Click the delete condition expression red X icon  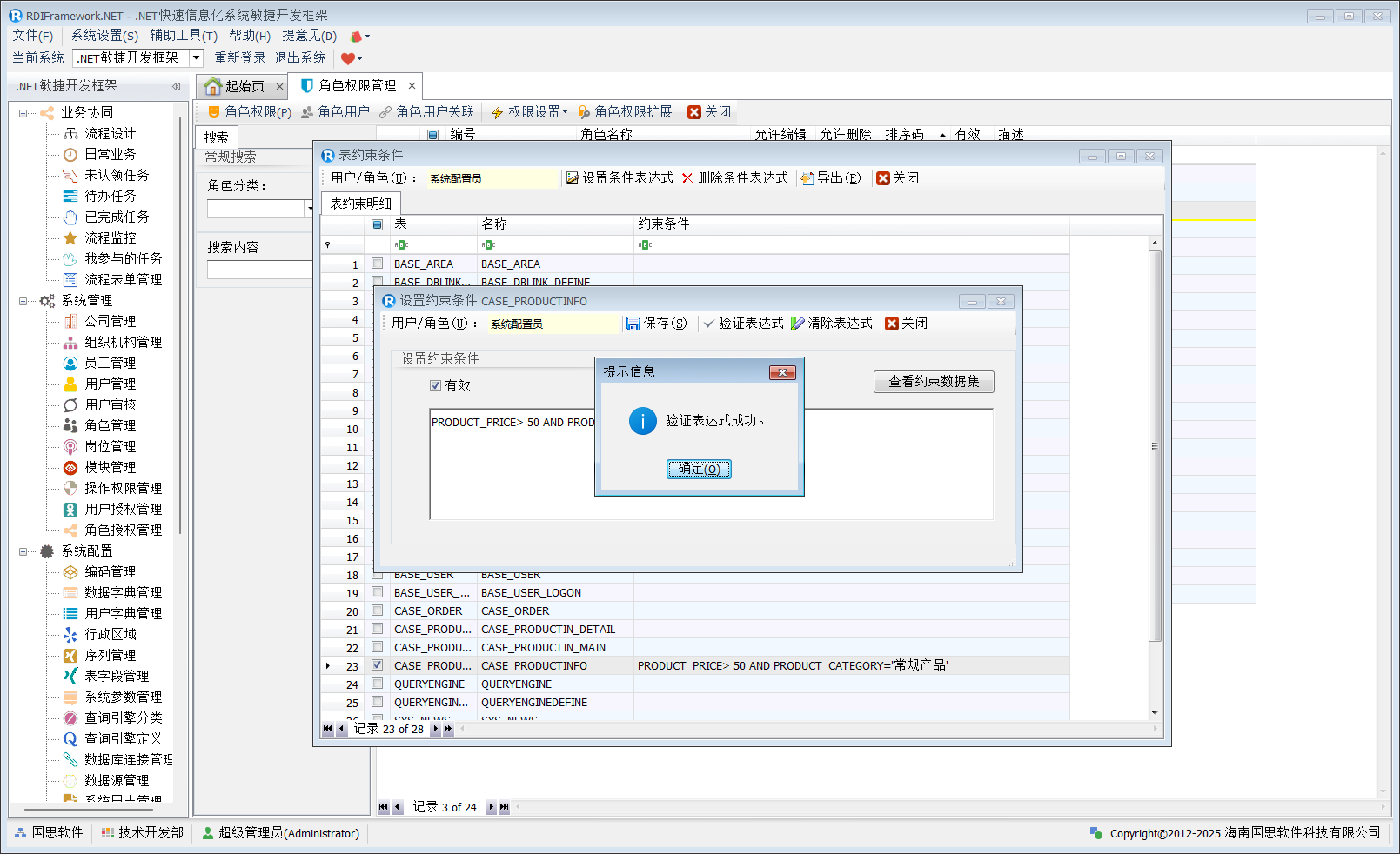(x=687, y=178)
